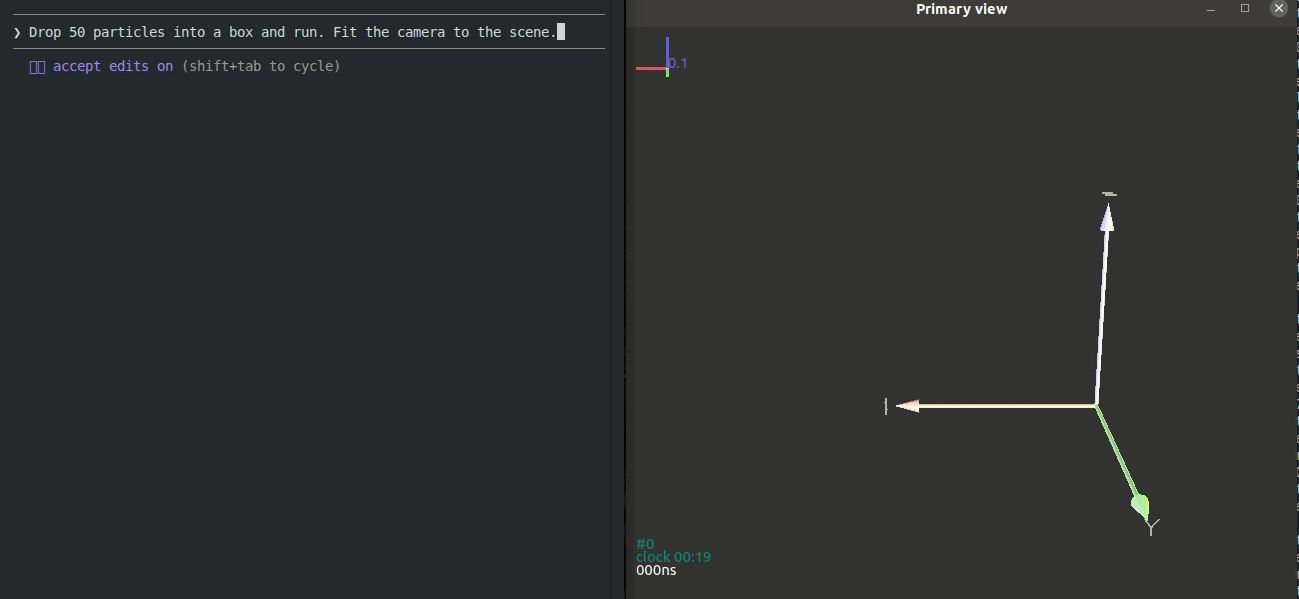Click the Y label near green axis

pos(1152,527)
